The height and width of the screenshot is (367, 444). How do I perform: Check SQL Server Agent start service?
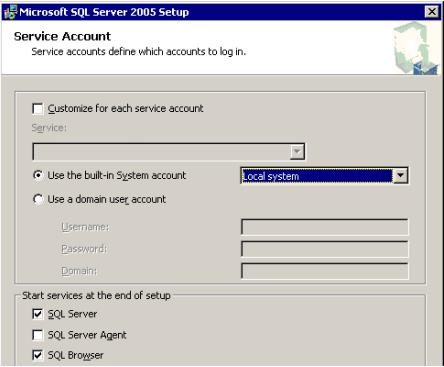coord(38,335)
